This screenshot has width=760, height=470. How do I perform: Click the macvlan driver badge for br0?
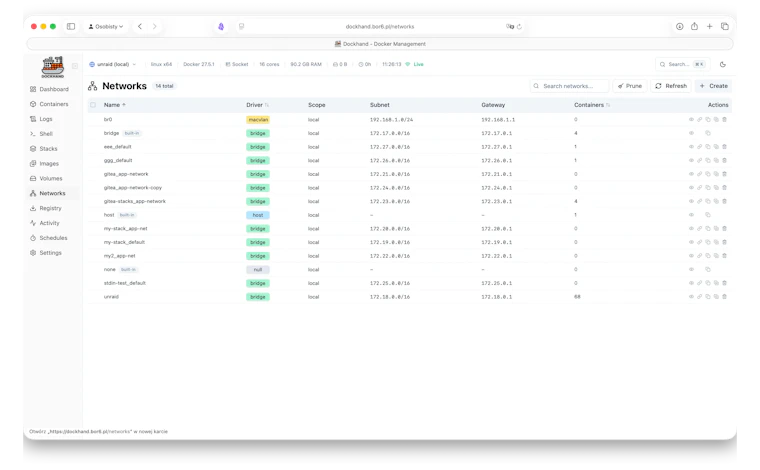258,120
